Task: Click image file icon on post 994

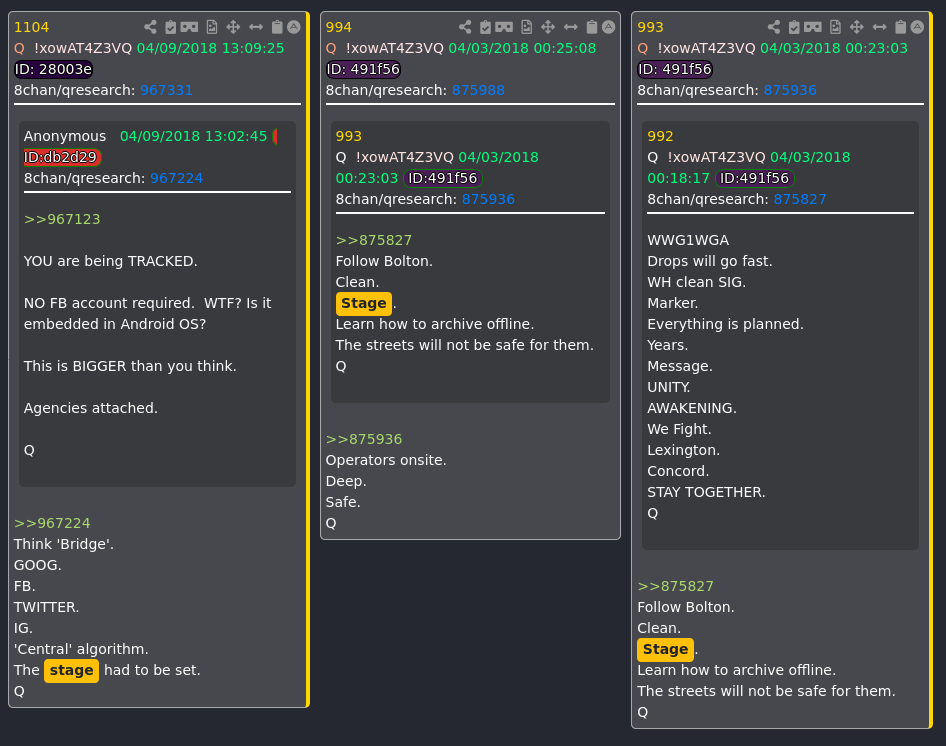Action: [527, 27]
